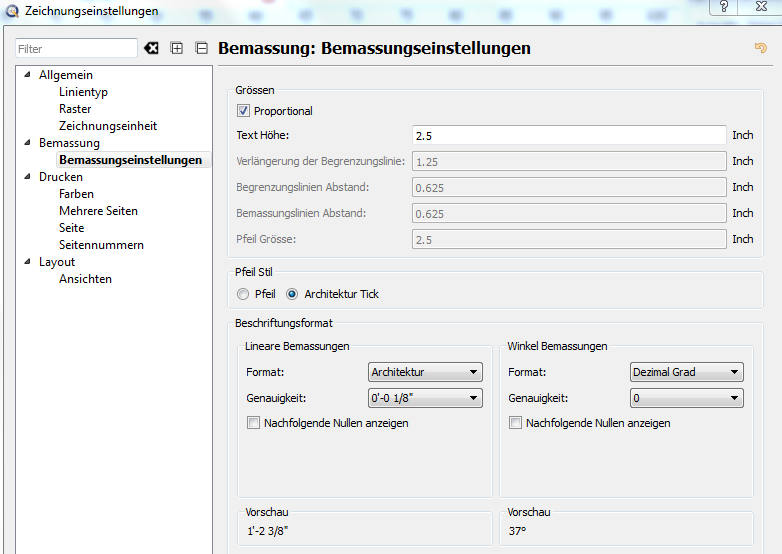Click the orange reset to defaults icon
The height and width of the screenshot is (554, 782).
pyautogui.click(x=760, y=48)
